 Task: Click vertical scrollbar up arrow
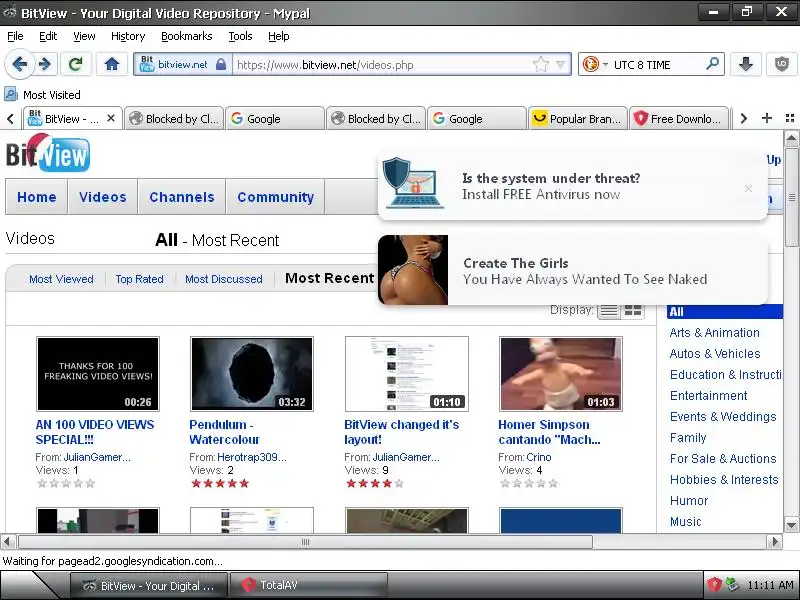(x=791, y=138)
